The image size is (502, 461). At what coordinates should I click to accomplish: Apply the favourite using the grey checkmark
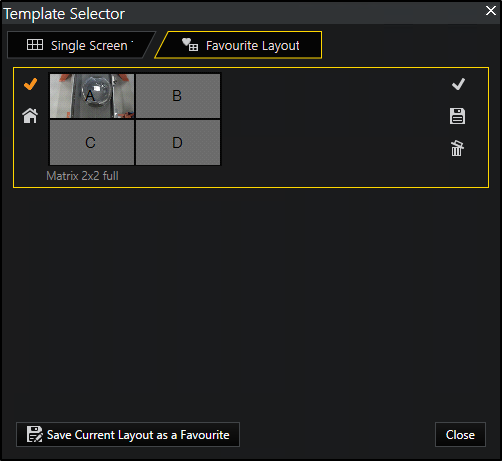click(458, 84)
